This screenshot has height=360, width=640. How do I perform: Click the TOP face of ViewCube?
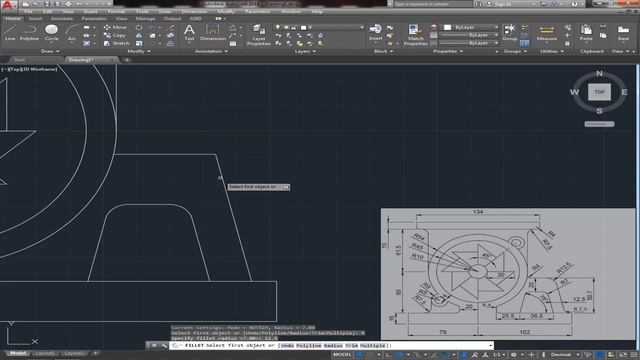(x=599, y=92)
